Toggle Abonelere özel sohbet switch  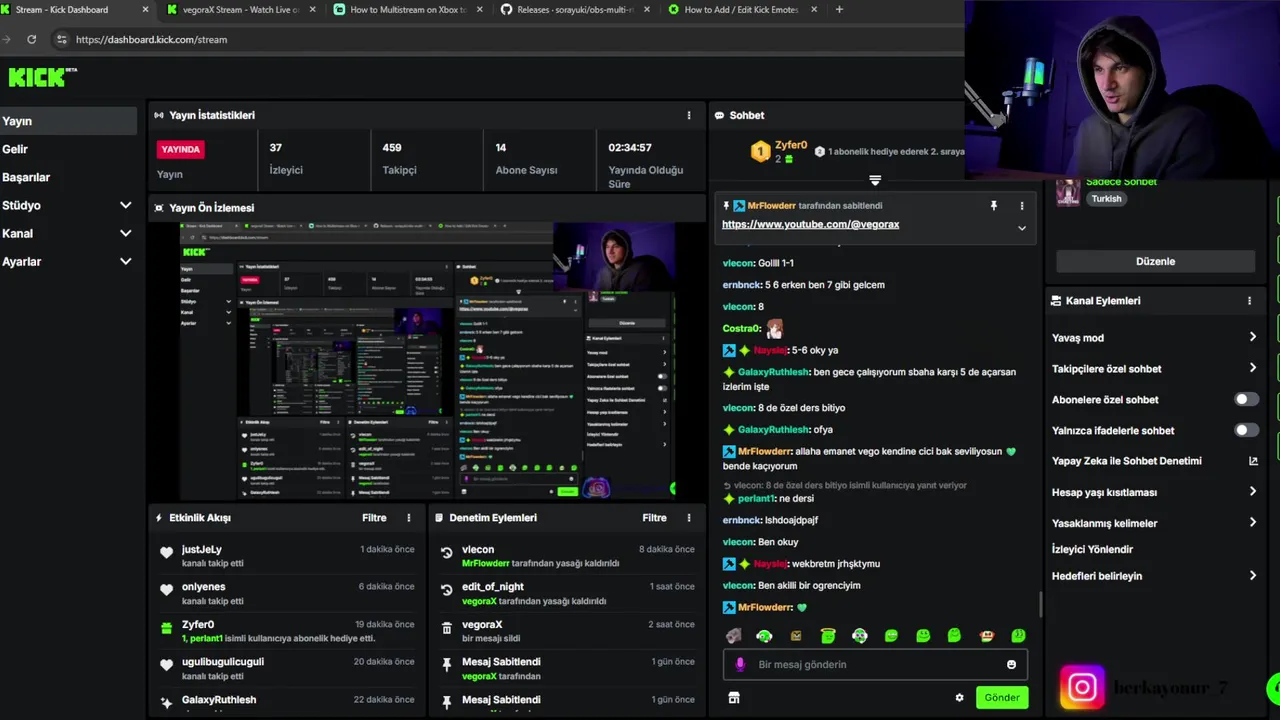click(1246, 399)
